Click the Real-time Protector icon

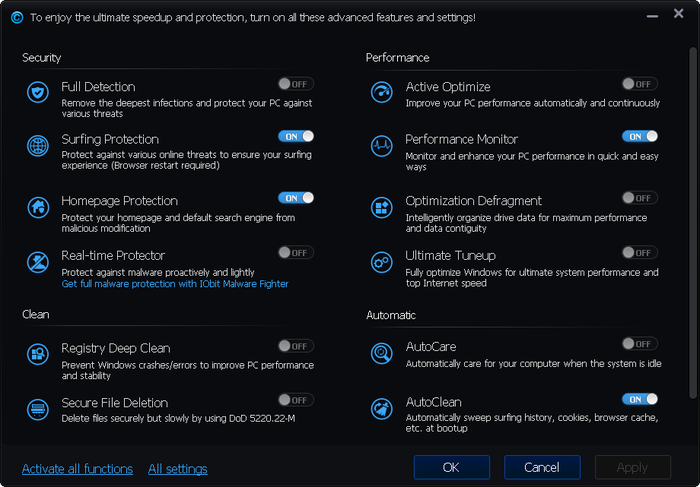37,262
